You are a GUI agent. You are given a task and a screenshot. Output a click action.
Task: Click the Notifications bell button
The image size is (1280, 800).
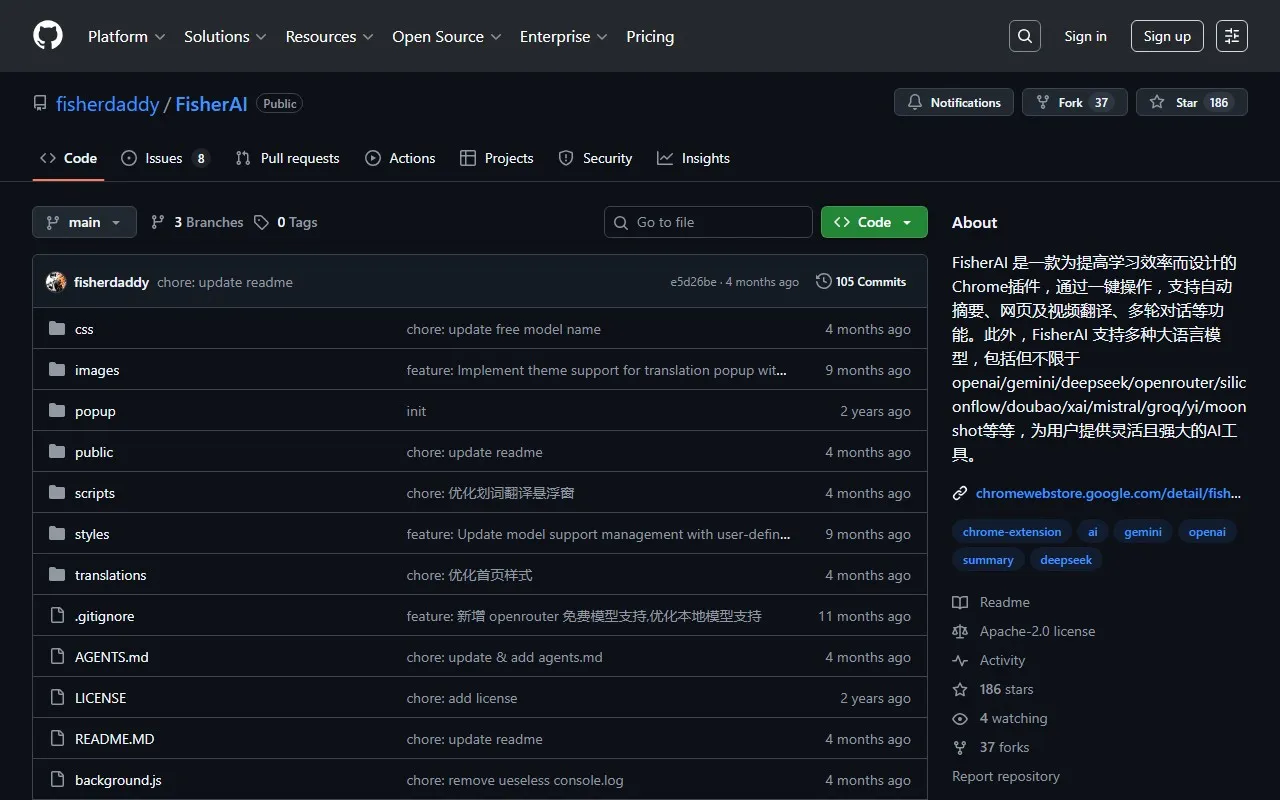[x=954, y=103]
